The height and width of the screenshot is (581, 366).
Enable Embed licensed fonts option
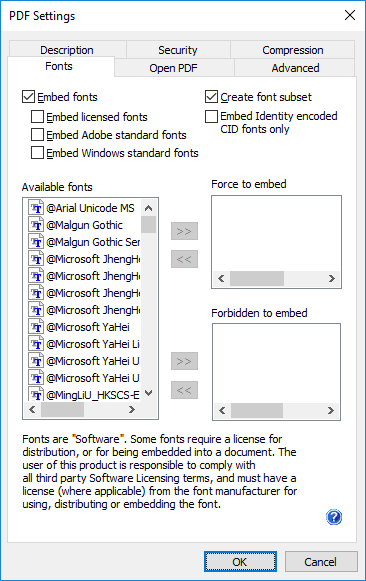[x=37, y=117]
